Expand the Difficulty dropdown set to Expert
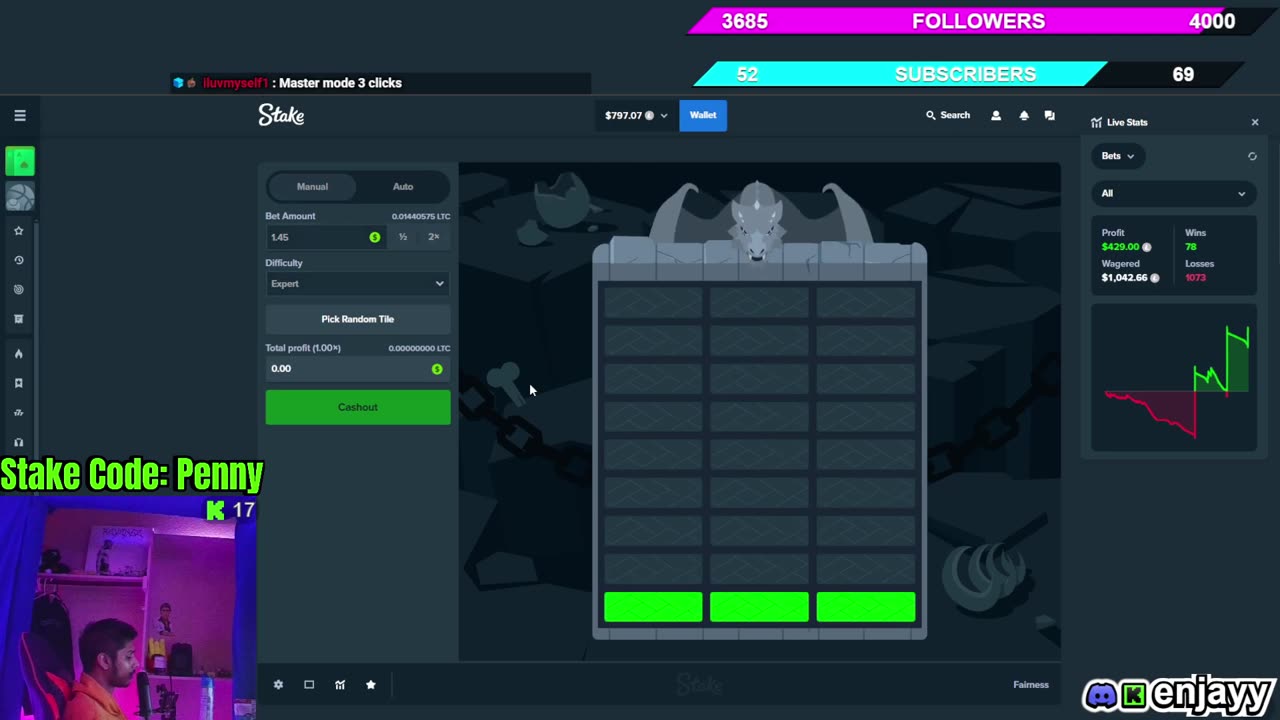1280x720 pixels. tap(358, 284)
